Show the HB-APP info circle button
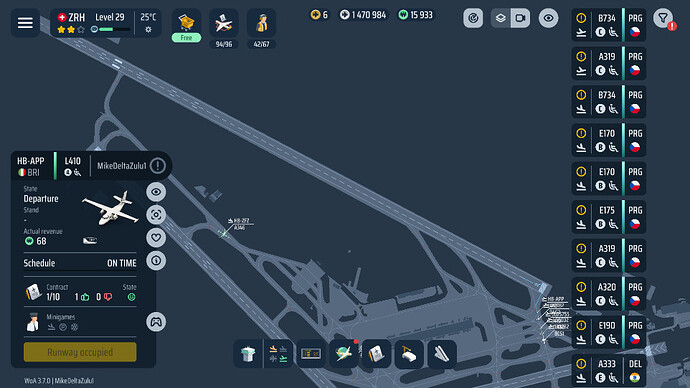Viewport: 690px width, 388px height. coord(156,260)
